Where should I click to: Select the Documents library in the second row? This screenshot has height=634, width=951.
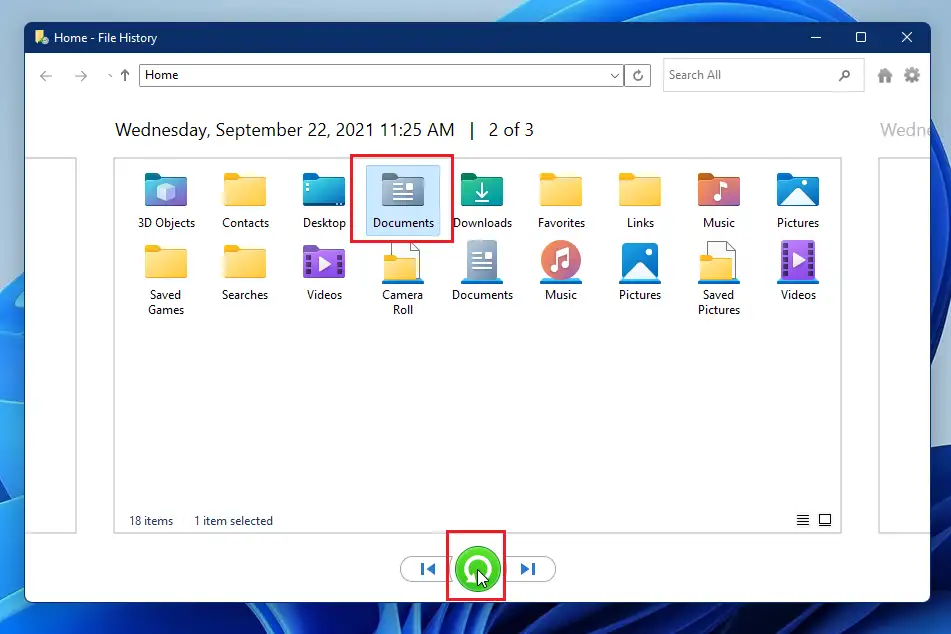482,273
